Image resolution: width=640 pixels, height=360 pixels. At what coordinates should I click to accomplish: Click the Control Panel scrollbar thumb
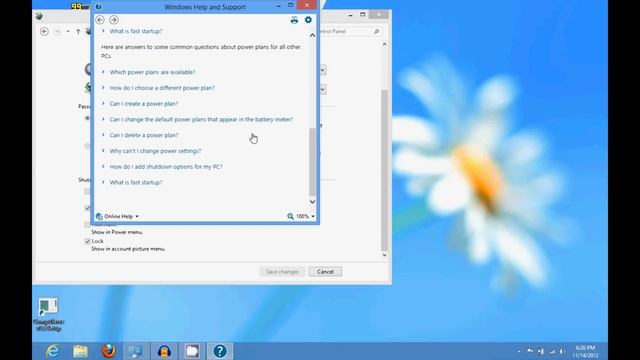point(384,170)
